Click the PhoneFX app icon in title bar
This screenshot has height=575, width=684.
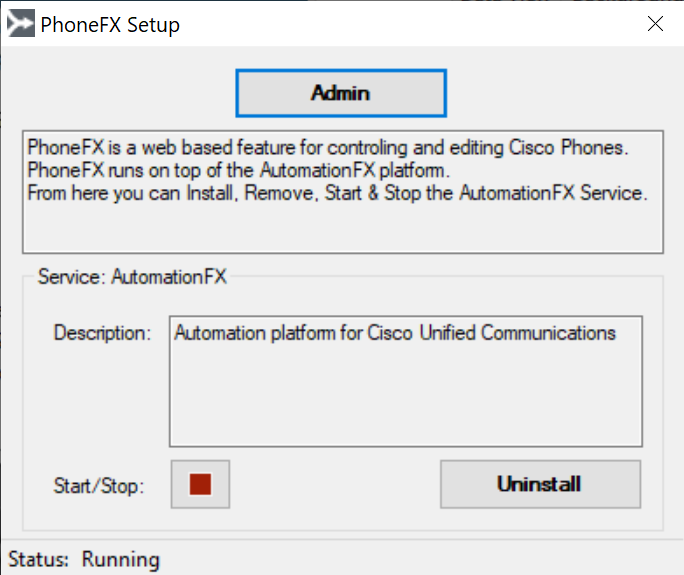point(21,23)
